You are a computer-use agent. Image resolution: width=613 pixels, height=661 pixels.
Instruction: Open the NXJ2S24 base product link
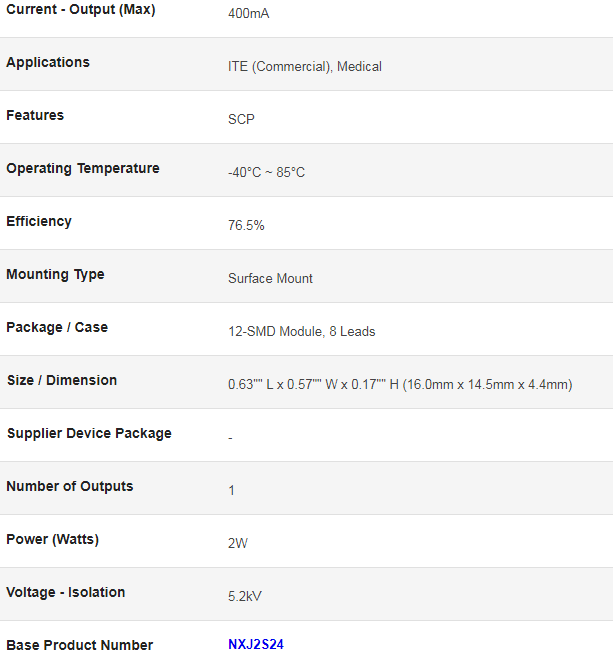click(x=256, y=644)
